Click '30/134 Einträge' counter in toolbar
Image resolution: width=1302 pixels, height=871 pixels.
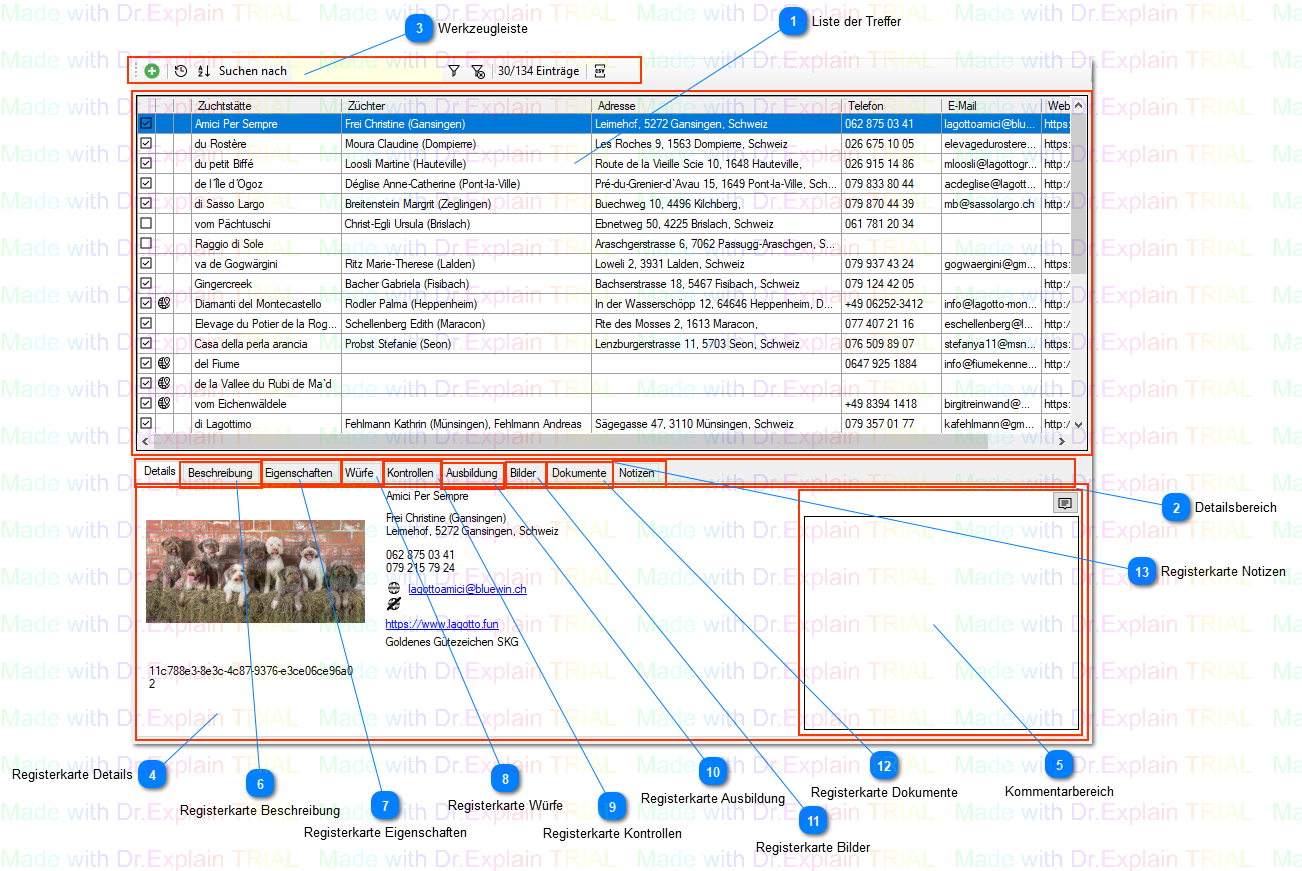click(538, 71)
